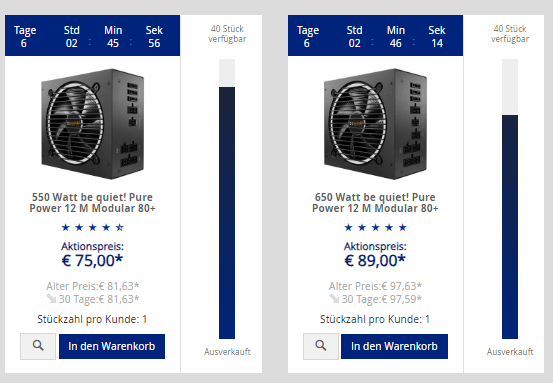Click the 650 Watt power supply image
The width and height of the screenshot is (553, 383).
[375, 124]
